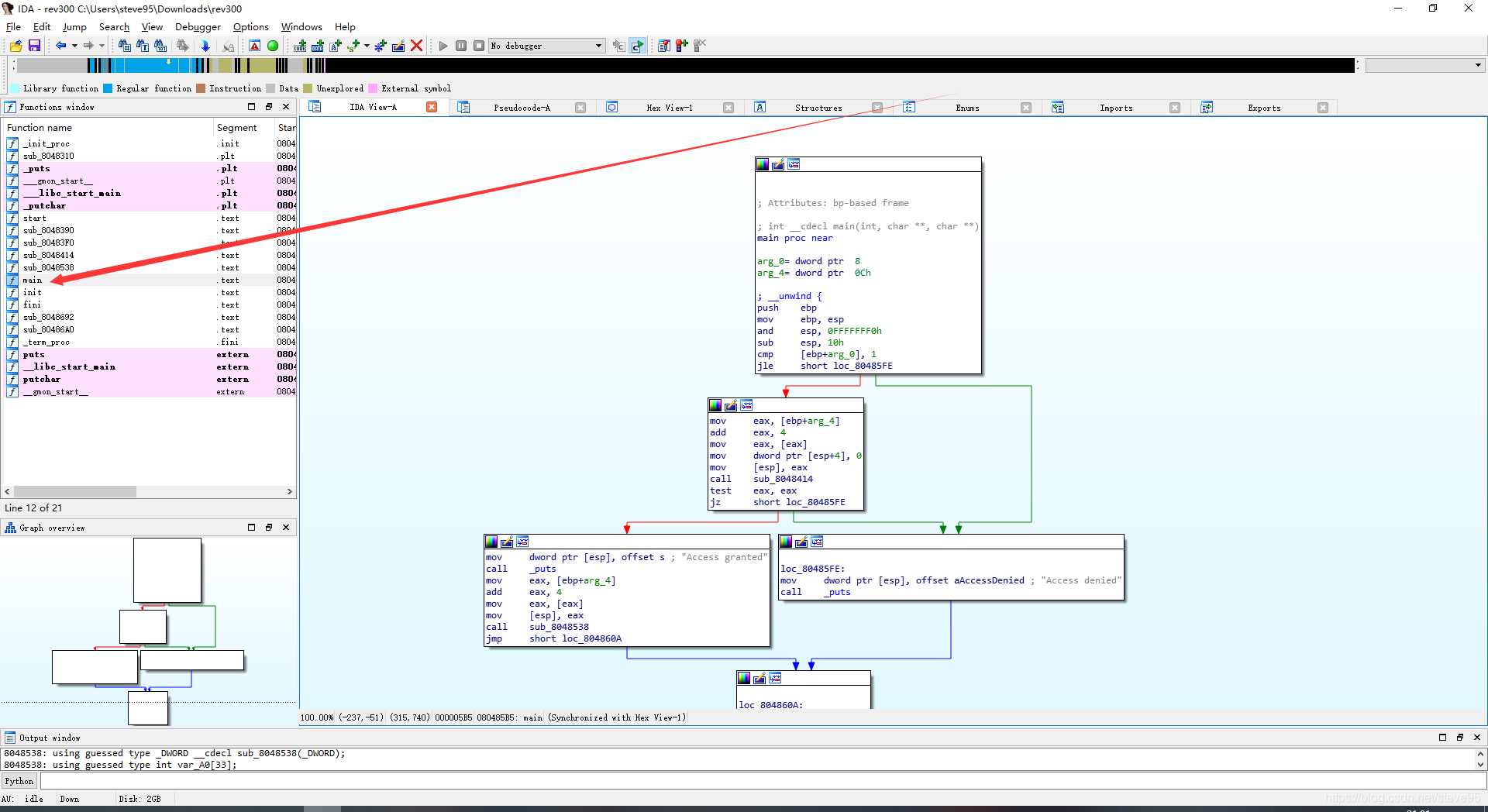Stop the debugger with stop icon
The height and width of the screenshot is (812, 1488).
pos(479,46)
